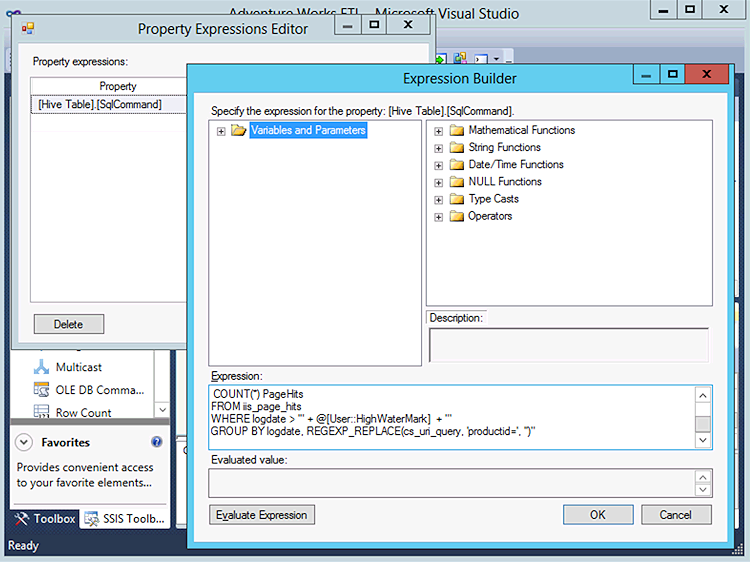Cancel the Expression Builder dialog
The image size is (750, 562).
(x=676, y=515)
